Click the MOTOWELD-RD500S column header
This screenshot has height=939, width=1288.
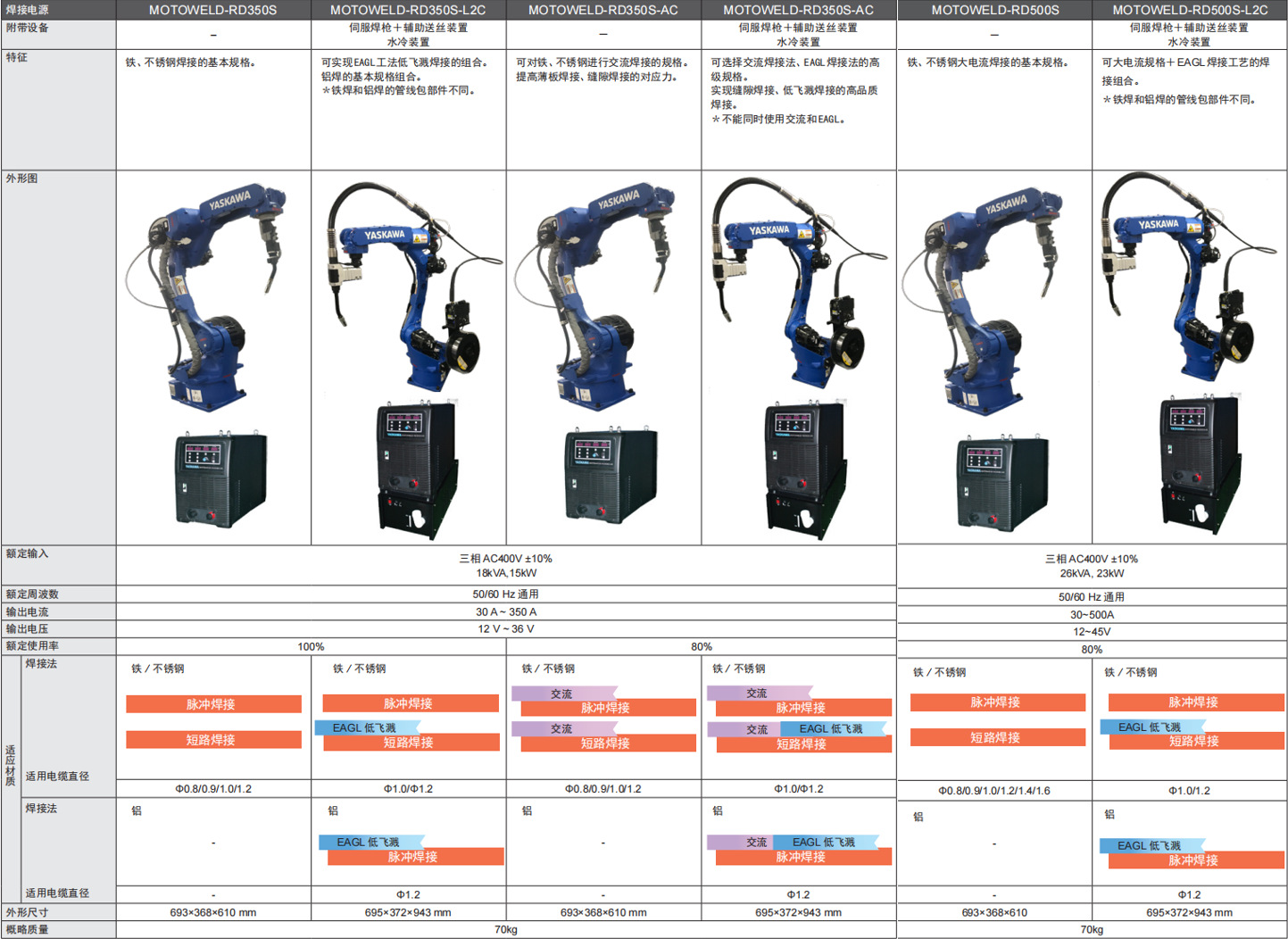pos(995,10)
